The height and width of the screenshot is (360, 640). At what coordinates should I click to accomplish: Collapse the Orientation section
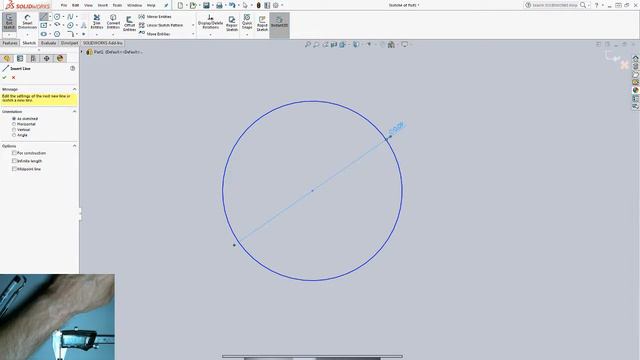pyautogui.click(x=74, y=111)
